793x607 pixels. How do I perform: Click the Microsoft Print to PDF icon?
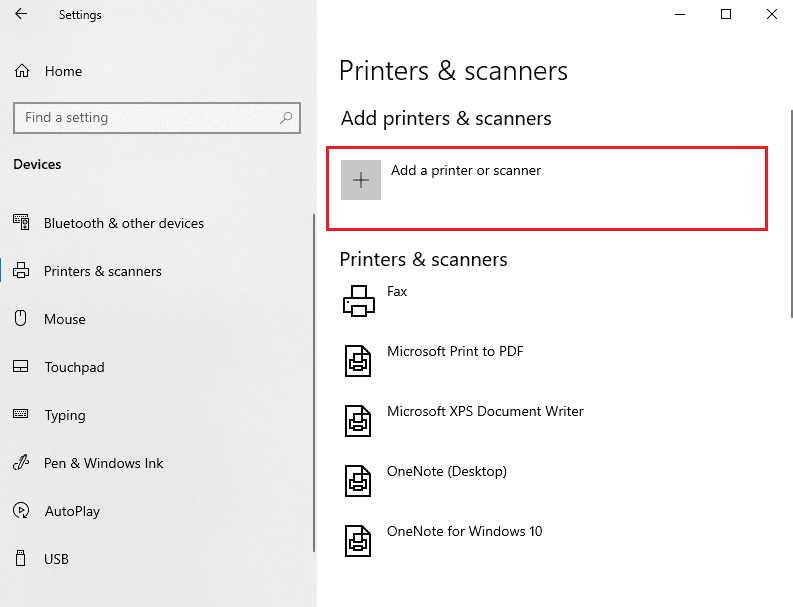[x=358, y=361]
